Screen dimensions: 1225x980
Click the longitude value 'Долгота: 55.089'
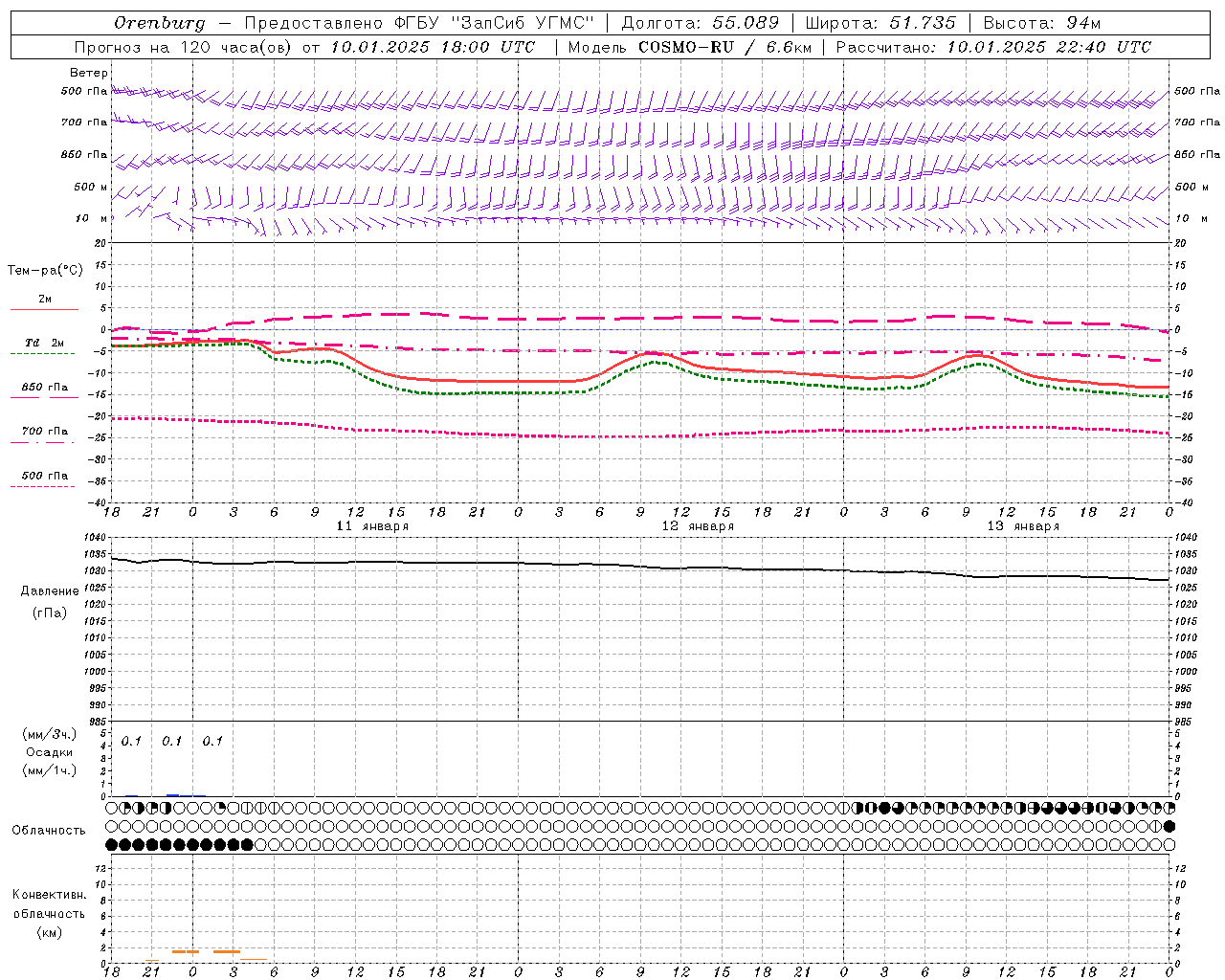(x=701, y=22)
